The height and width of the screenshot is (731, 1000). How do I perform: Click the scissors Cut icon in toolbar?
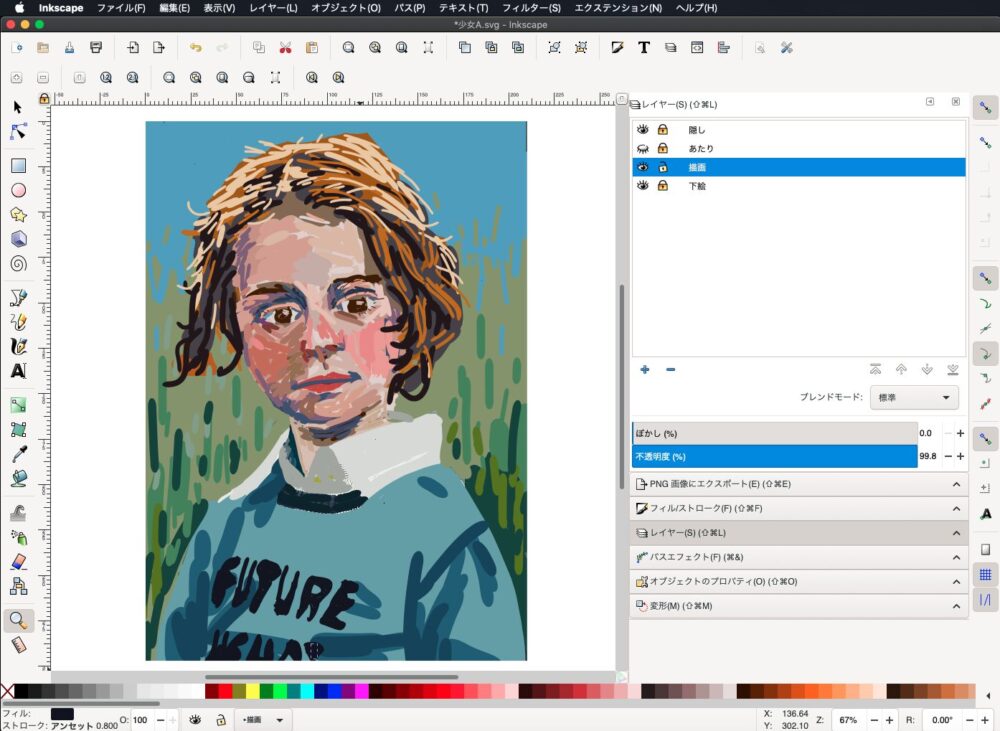285,47
